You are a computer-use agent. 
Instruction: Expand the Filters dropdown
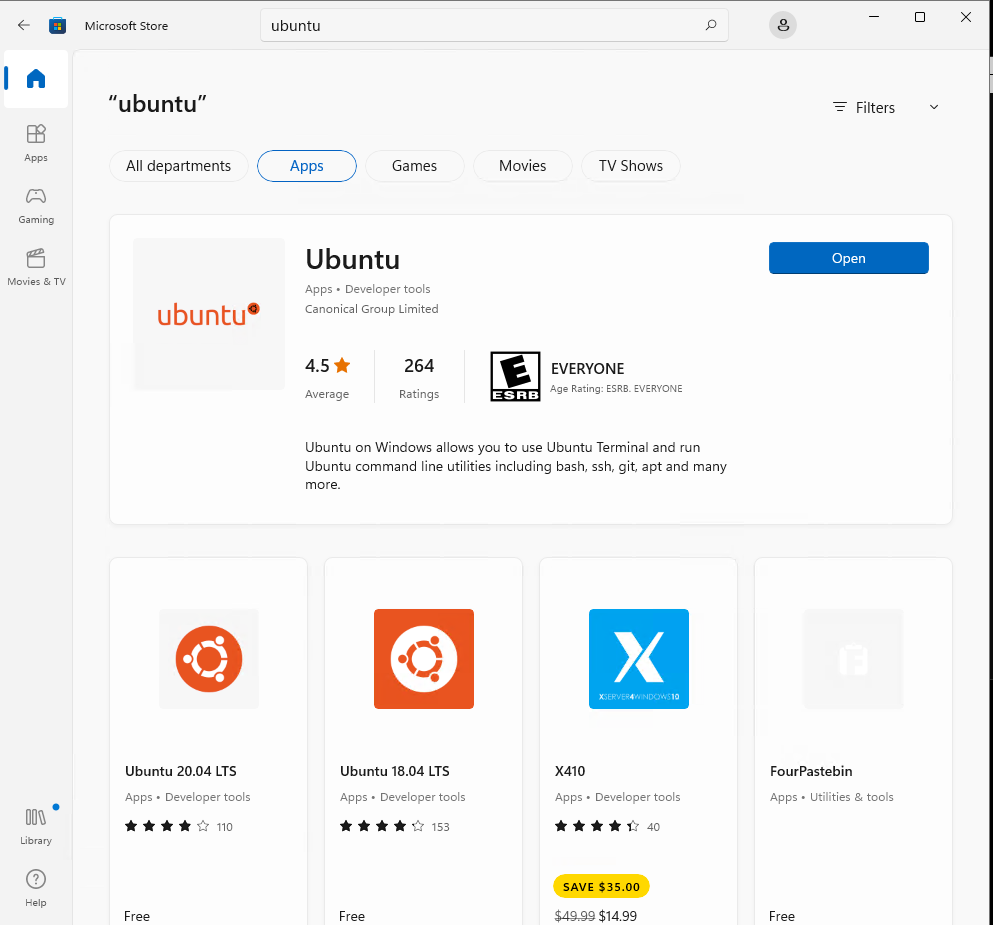[x=886, y=107]
